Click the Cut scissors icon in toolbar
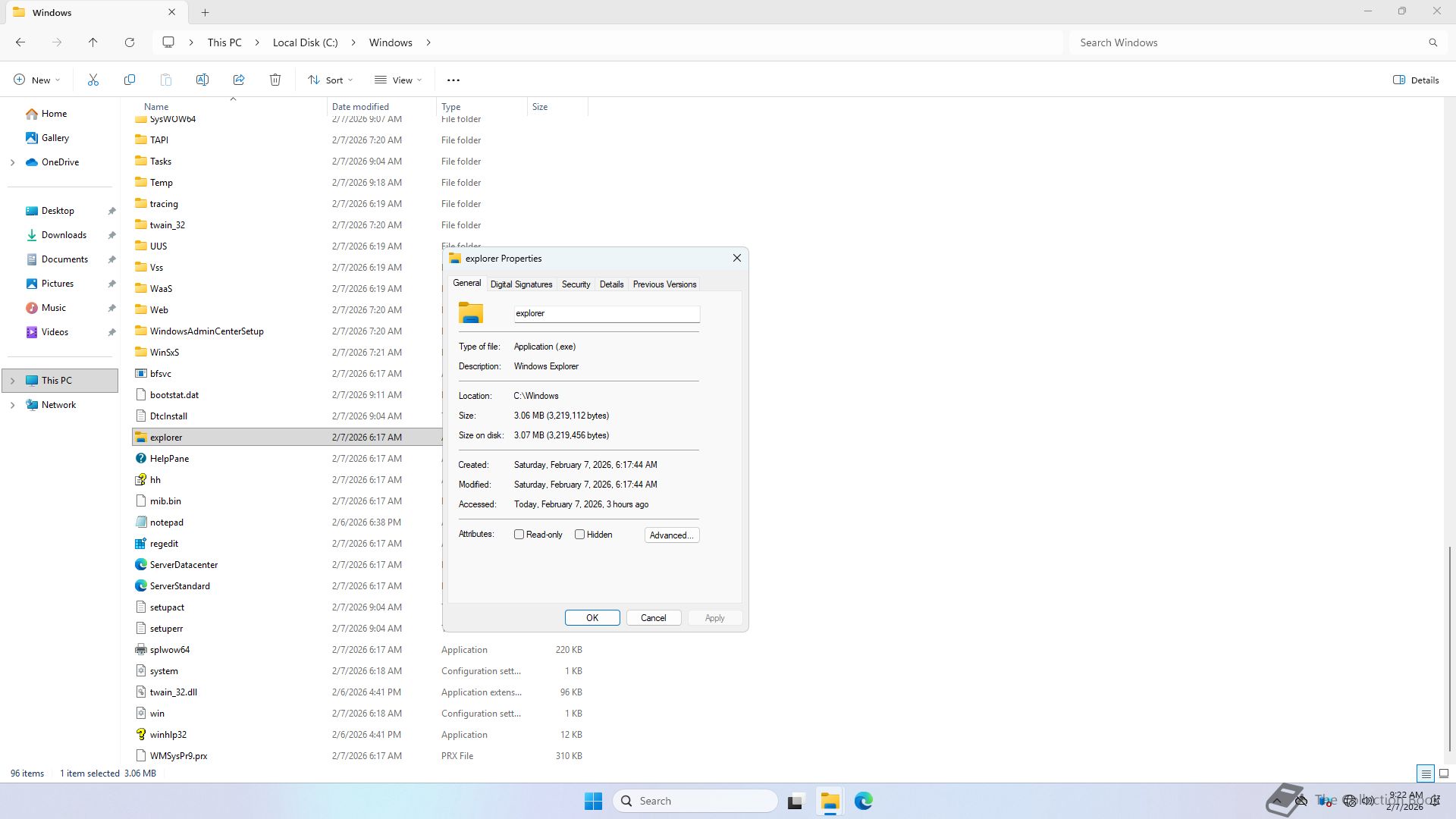This screenshot has height=819, width=1456. [x=93, y=80]
